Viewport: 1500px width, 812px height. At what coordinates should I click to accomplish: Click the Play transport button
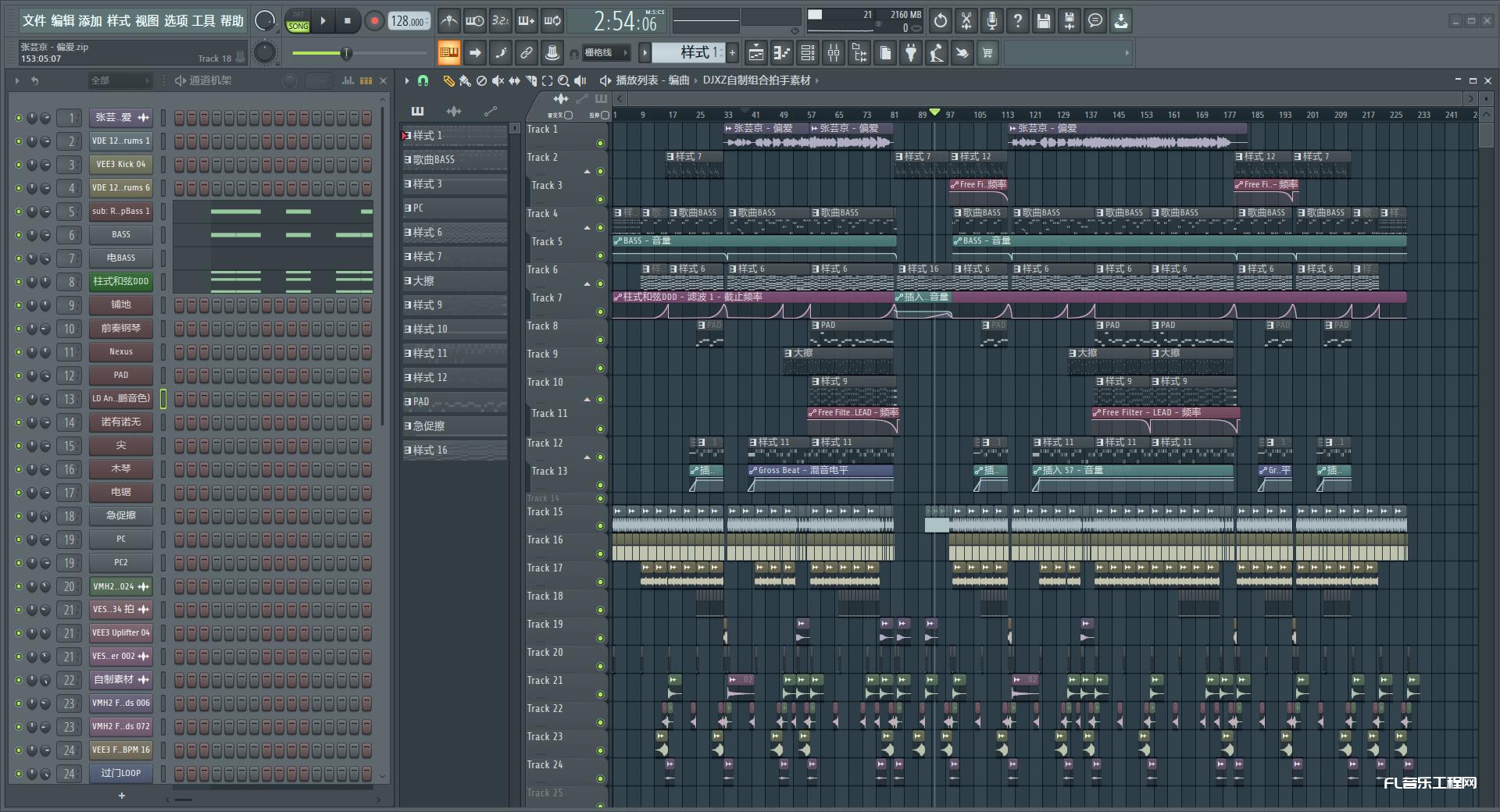pos(323,21)
